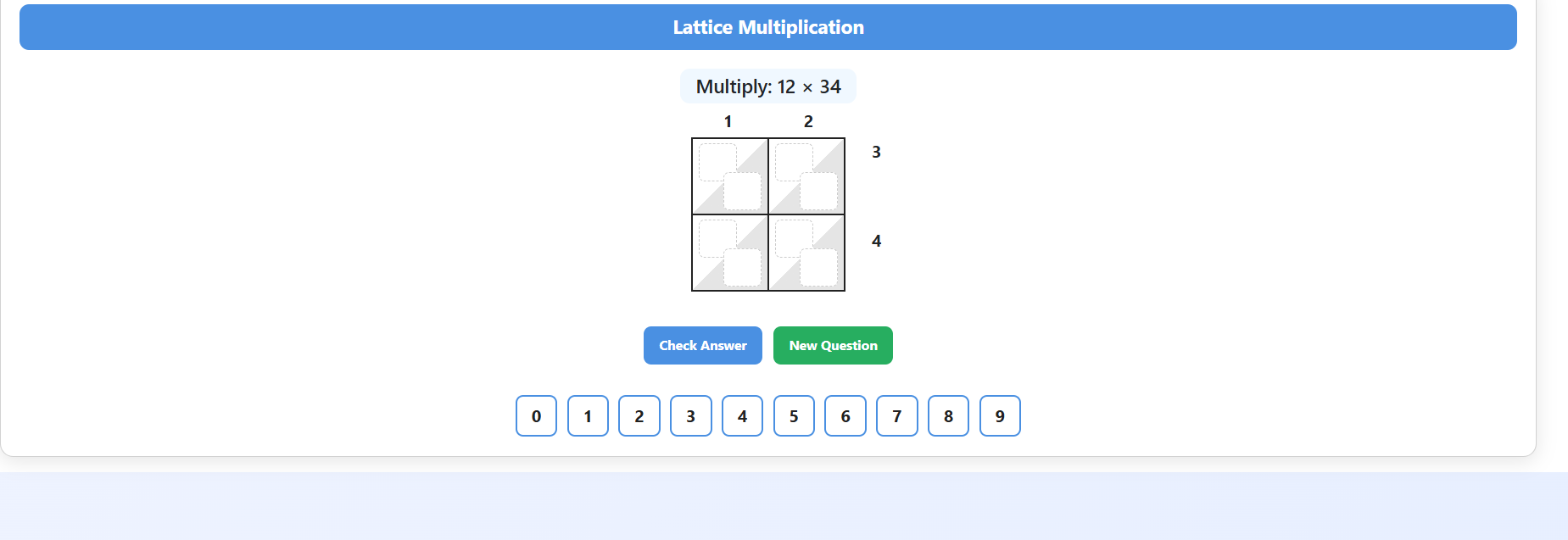Select ones box of bottom-right lattice cell
Viewport: 1568px width, 540px height.
point(818,268)
